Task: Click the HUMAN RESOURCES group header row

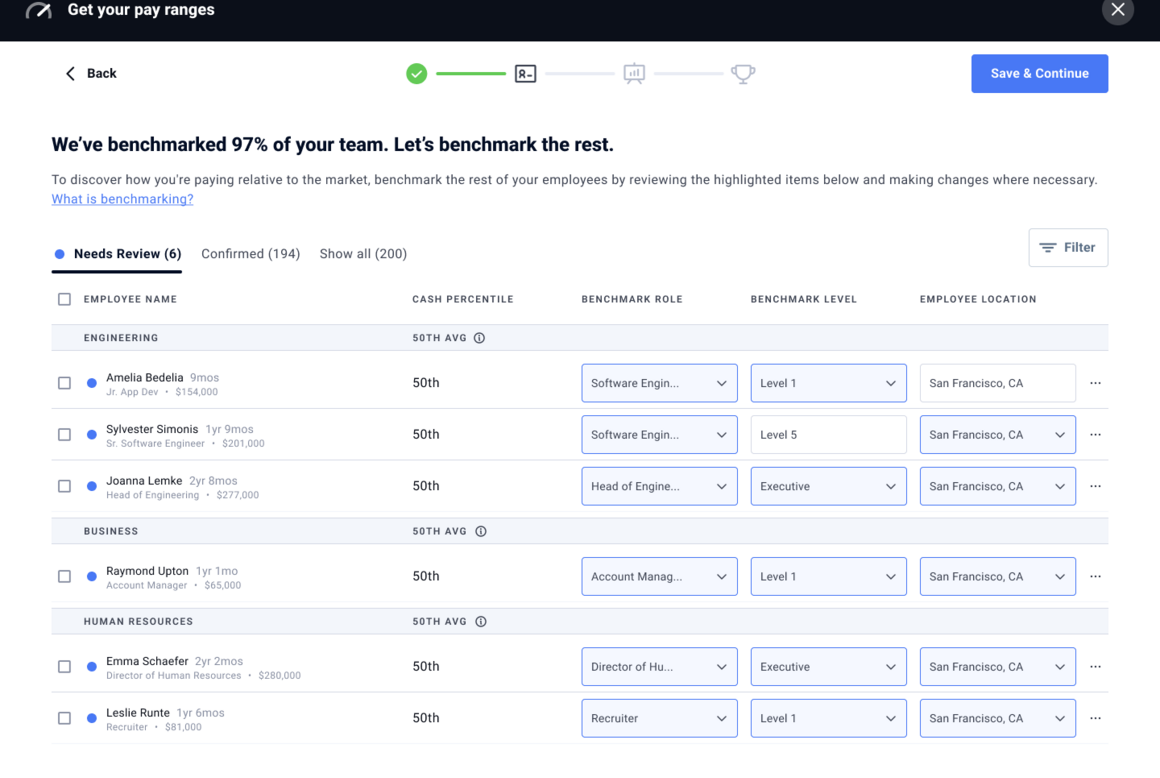Action: click(580, 622)
